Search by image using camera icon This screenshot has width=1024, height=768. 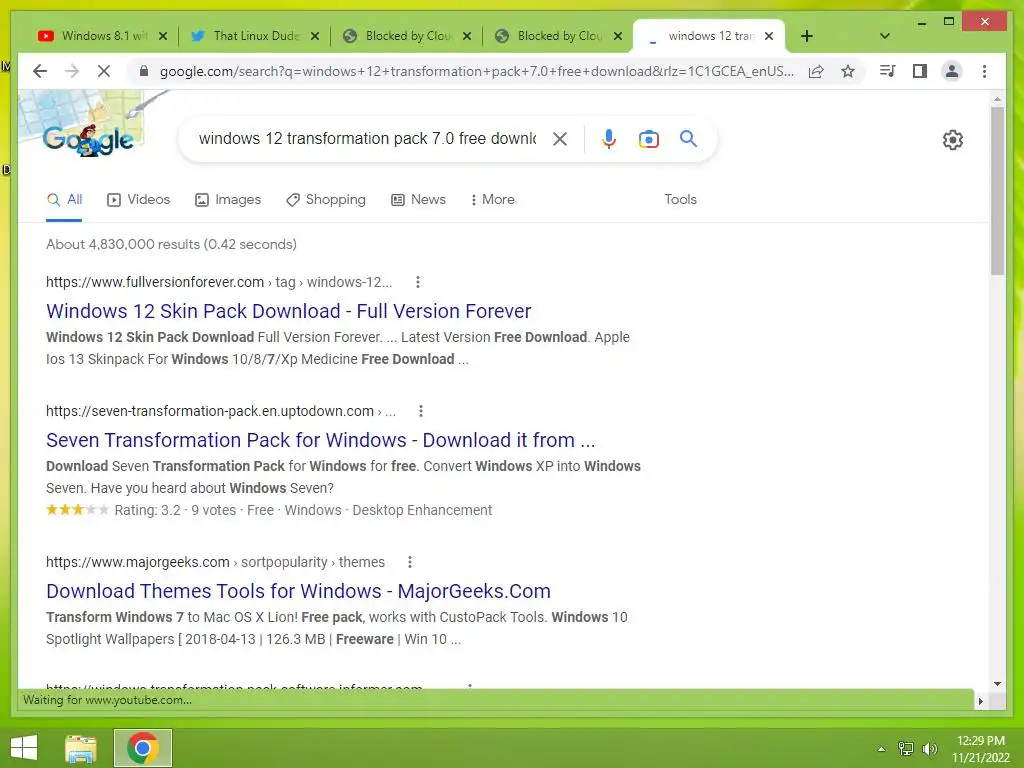[x=648, y=138]
